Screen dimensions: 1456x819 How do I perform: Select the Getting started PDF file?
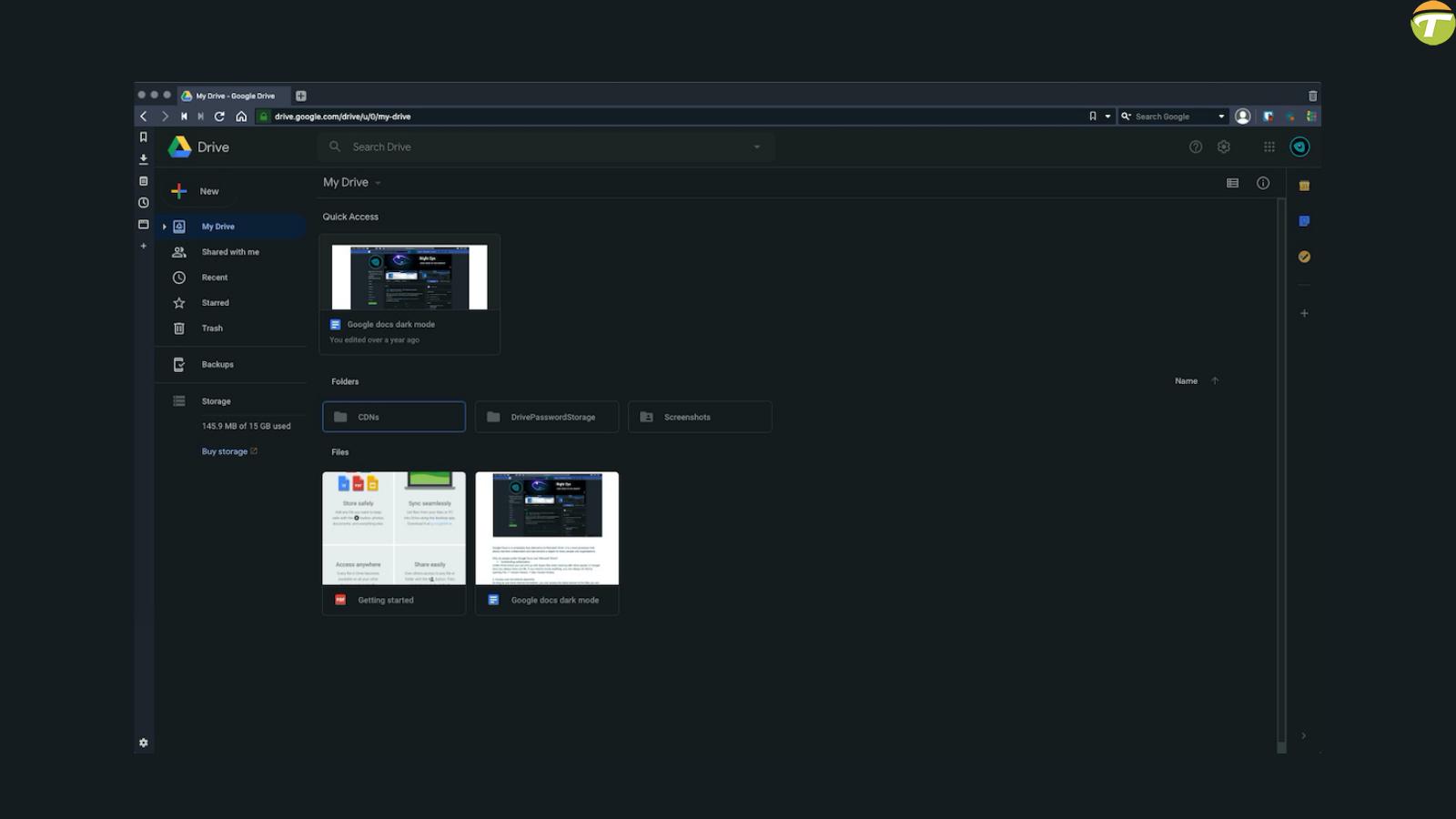pyautogui.click(x=394, y=543)
